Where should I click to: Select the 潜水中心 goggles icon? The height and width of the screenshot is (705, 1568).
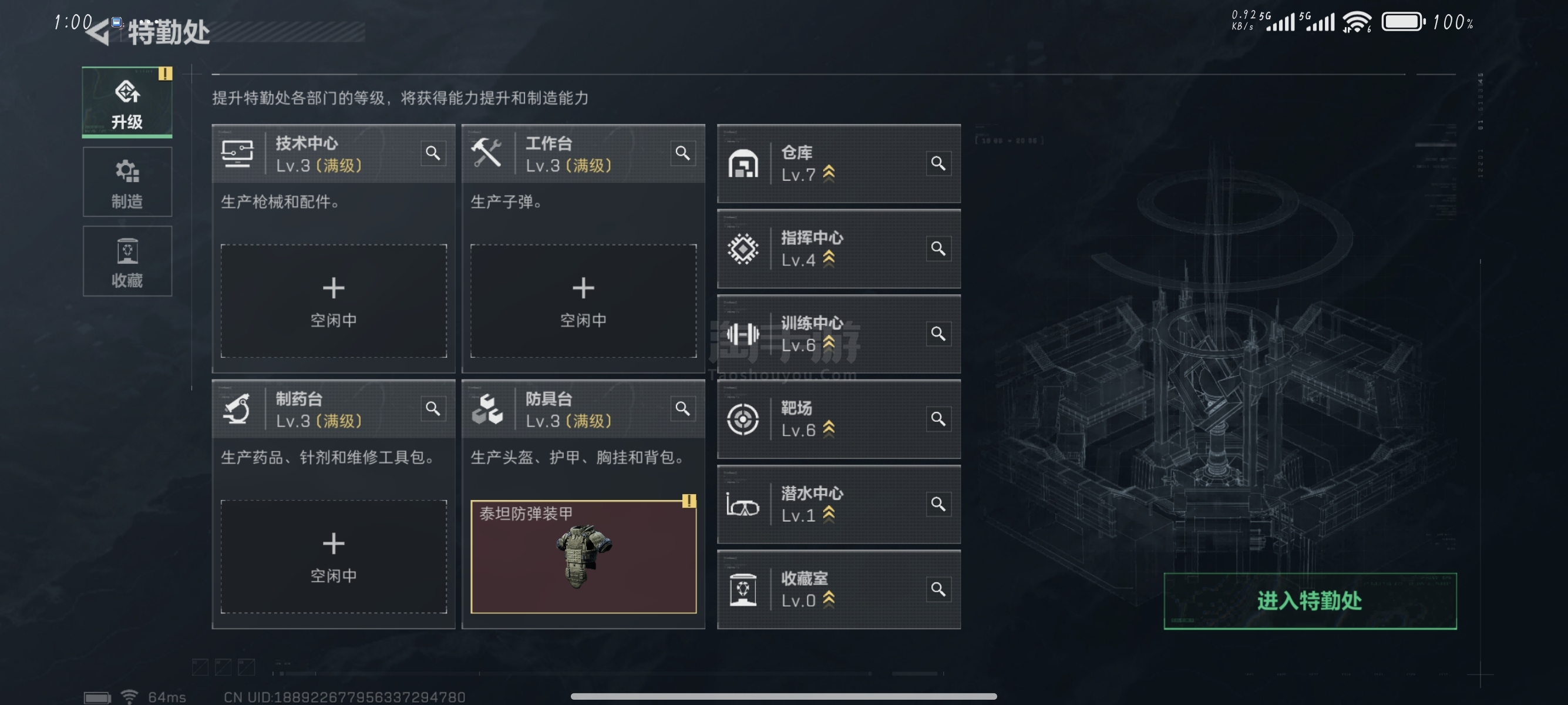743,505
